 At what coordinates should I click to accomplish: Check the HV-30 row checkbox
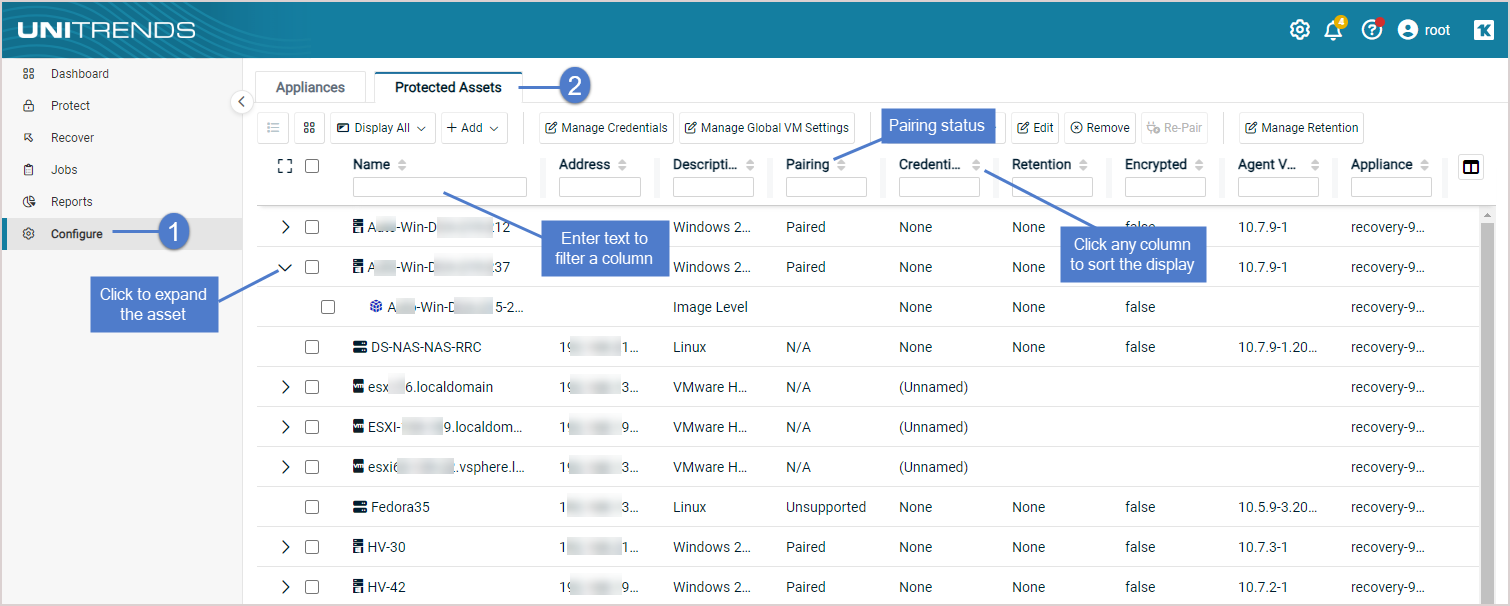(x=312, y=547)
